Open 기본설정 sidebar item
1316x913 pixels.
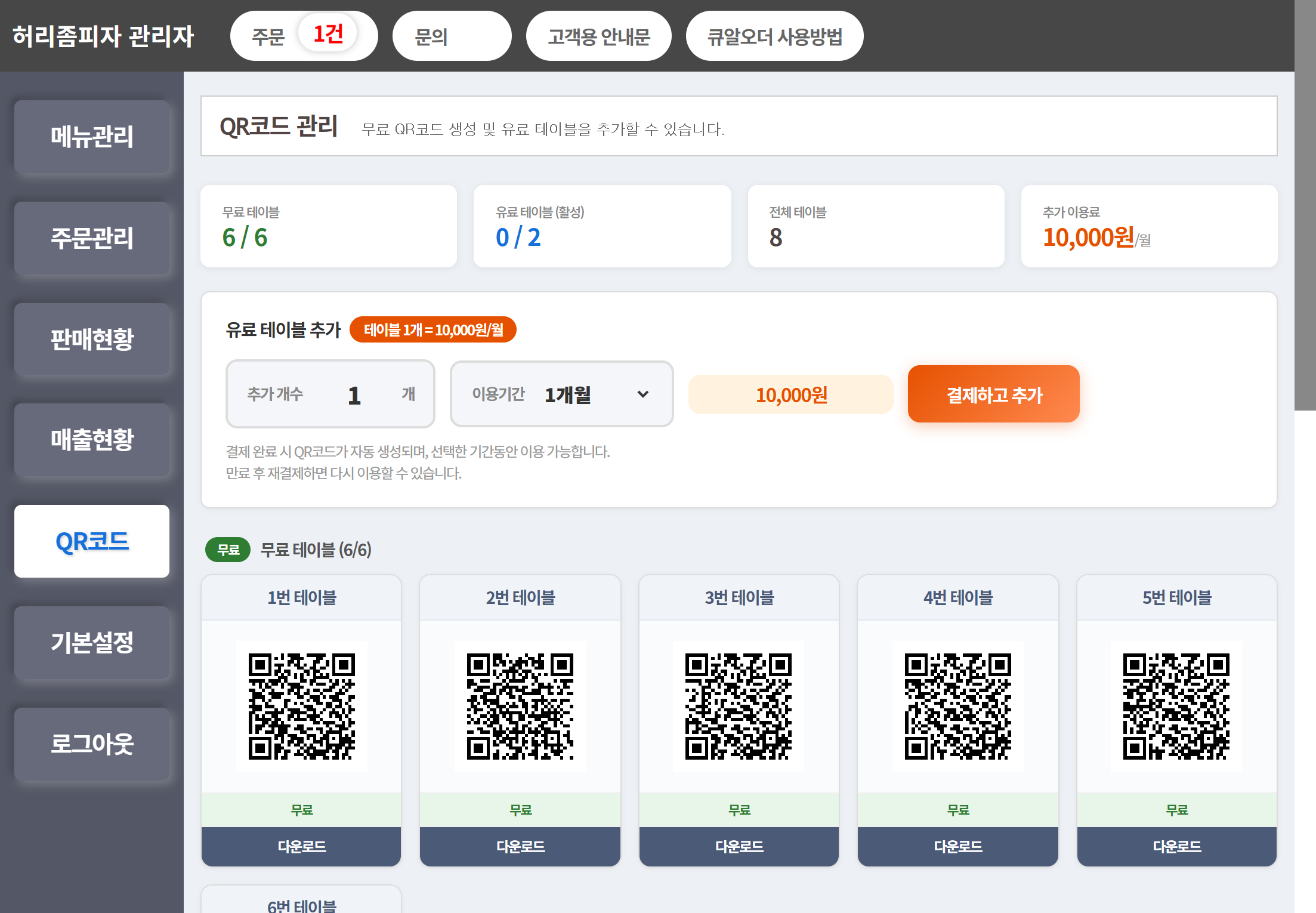(92, 643)
